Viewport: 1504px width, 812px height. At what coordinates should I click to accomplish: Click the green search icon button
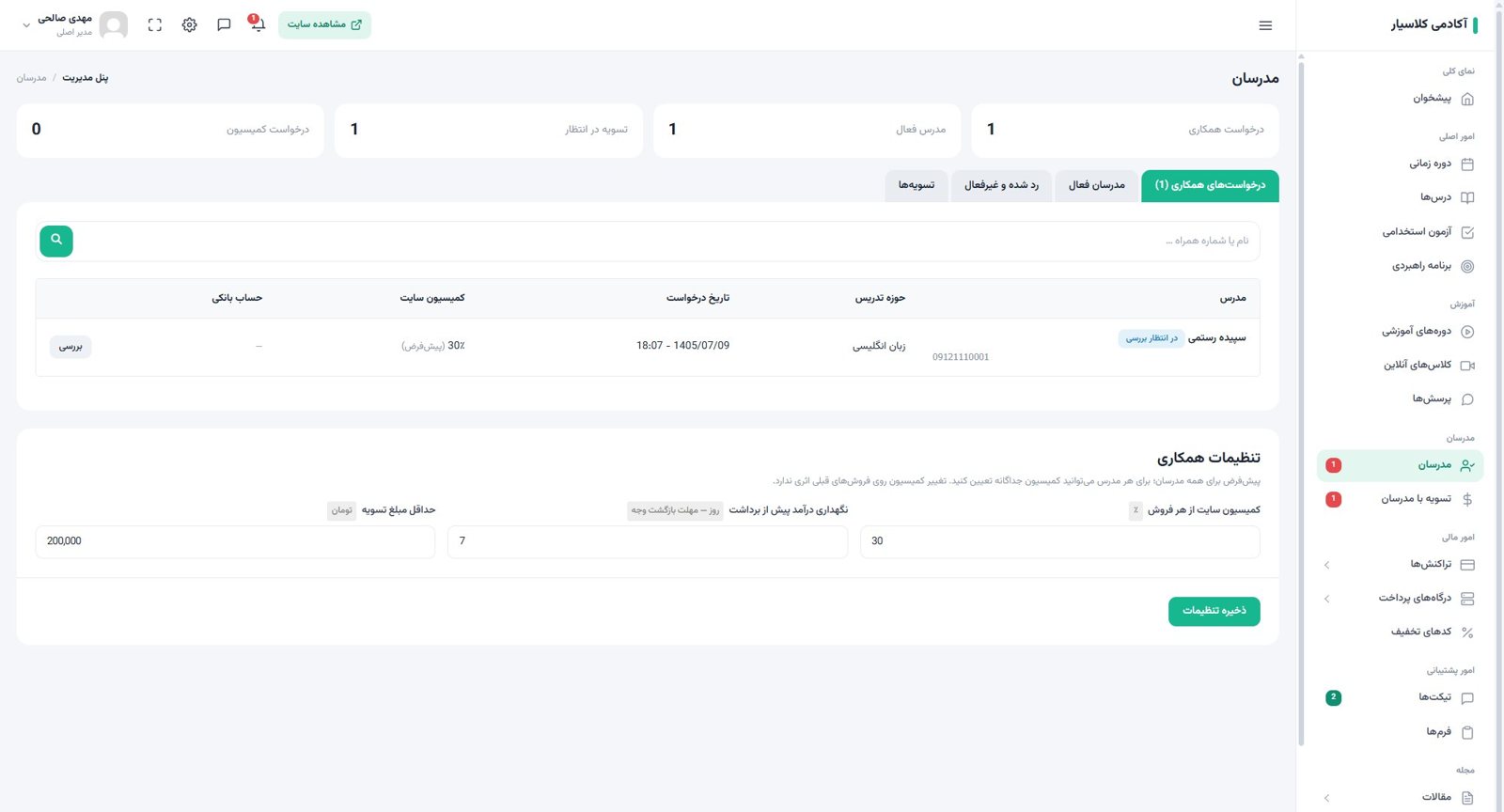56,241
